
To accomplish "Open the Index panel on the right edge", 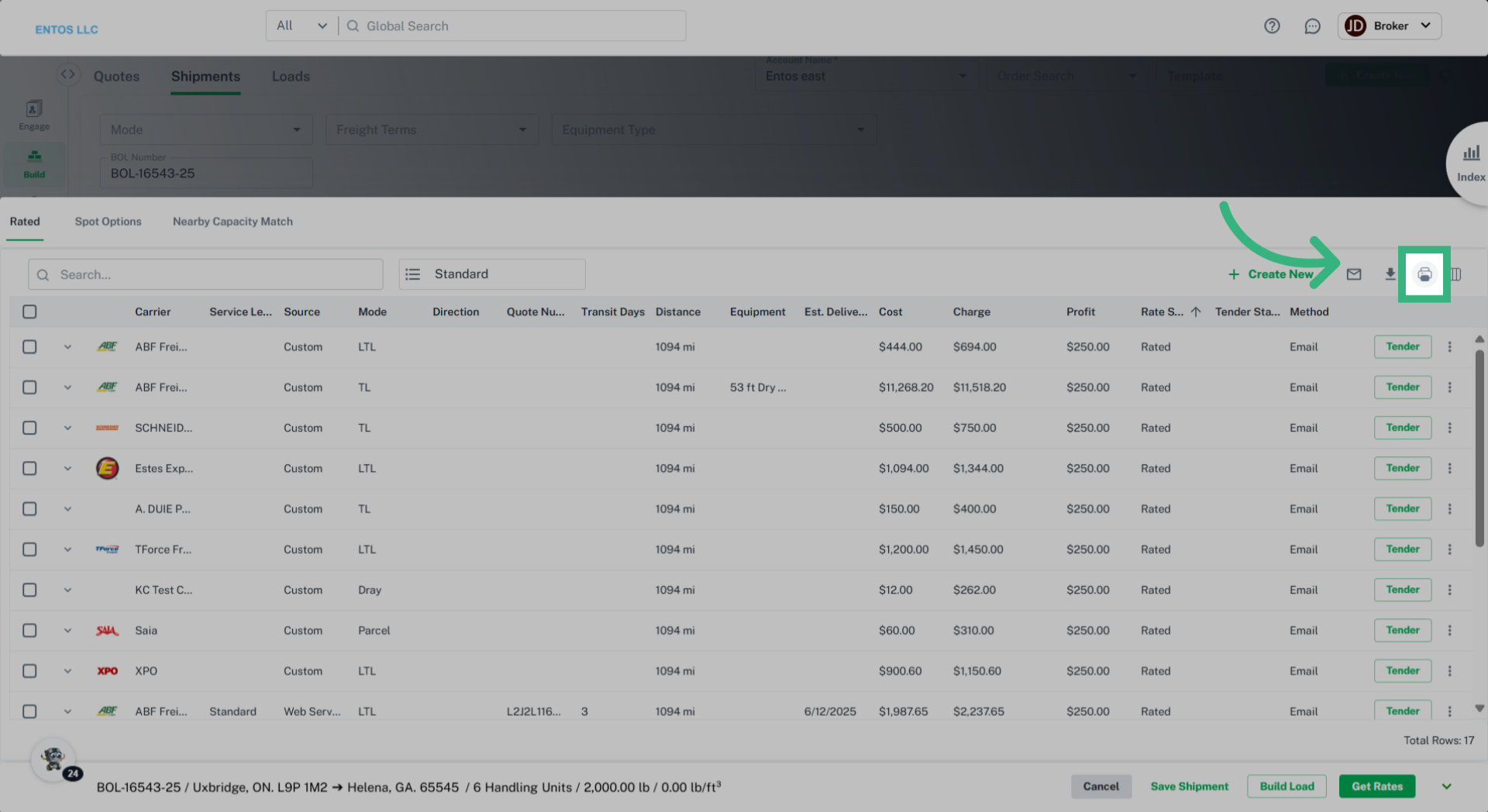I will point(1471,163).
